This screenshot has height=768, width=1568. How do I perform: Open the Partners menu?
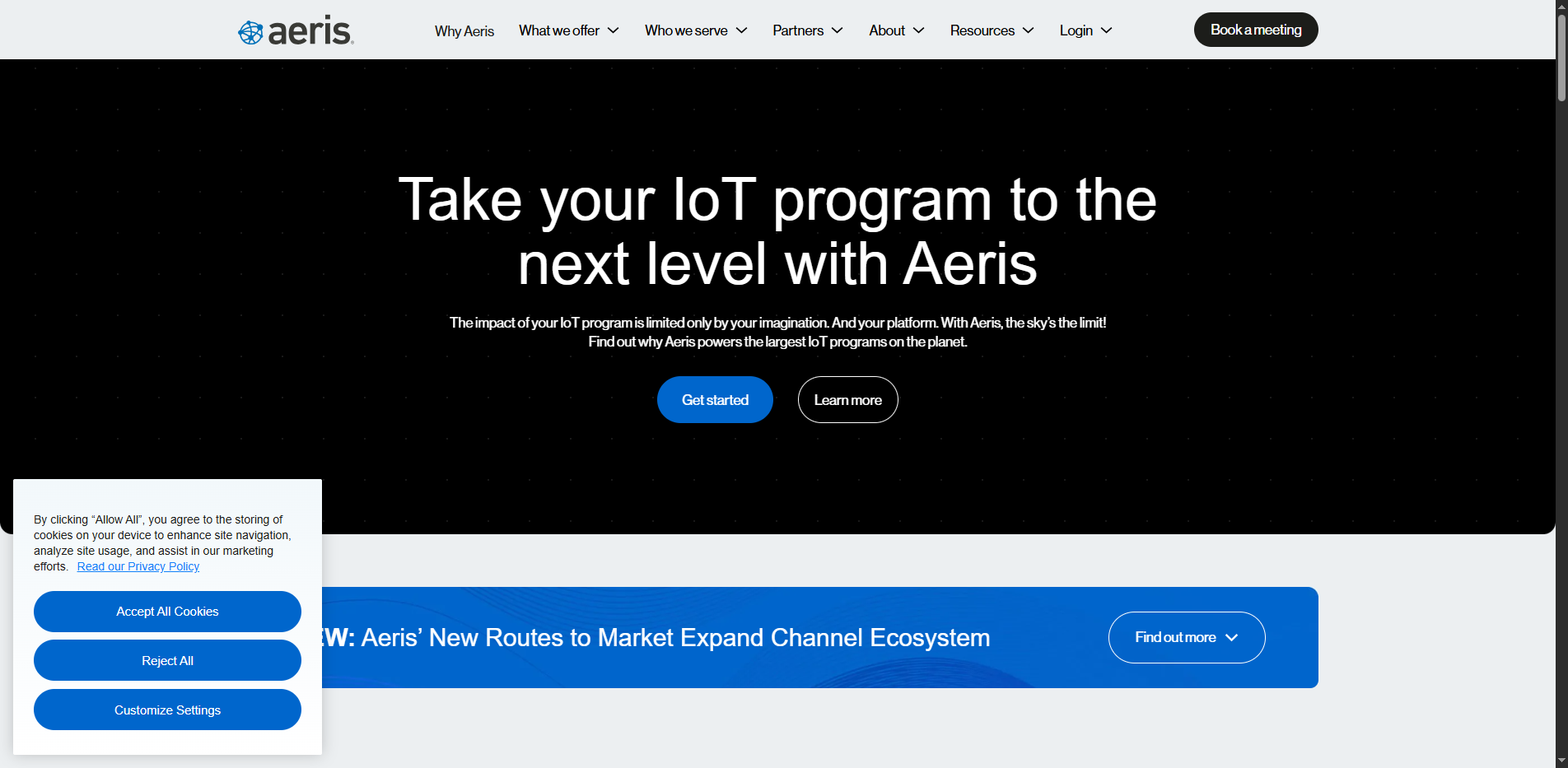click(x=798, y=30)
